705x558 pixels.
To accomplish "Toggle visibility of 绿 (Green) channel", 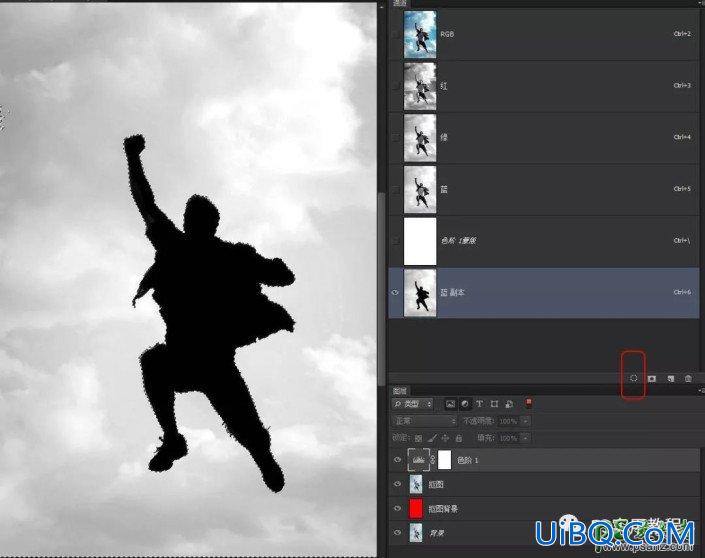I will tap(396, 137).
